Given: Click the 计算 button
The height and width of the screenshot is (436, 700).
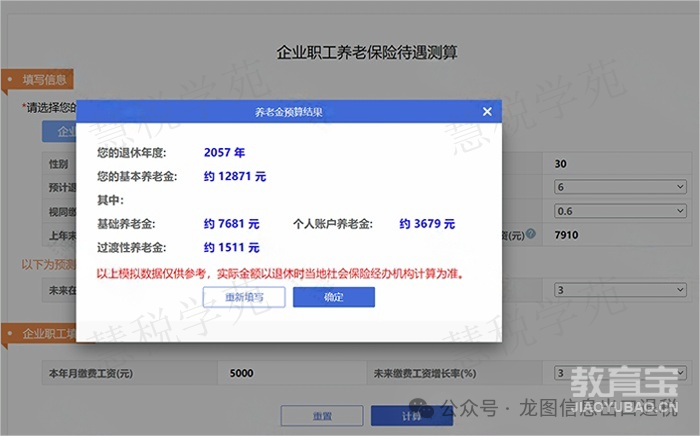Looking at the screenshot, I should pos(412,416).
